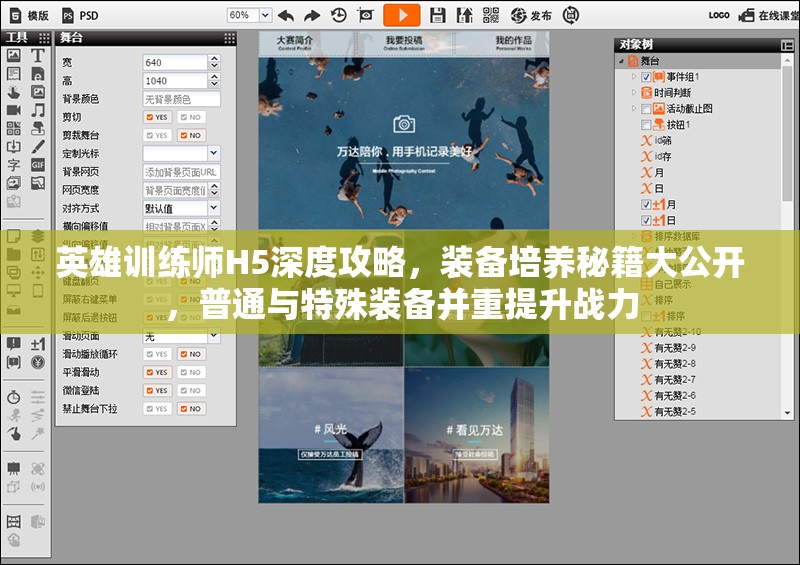Click the 宽 width field showing 640
This screenshot has width=800, height=565.
coord(175,62)
